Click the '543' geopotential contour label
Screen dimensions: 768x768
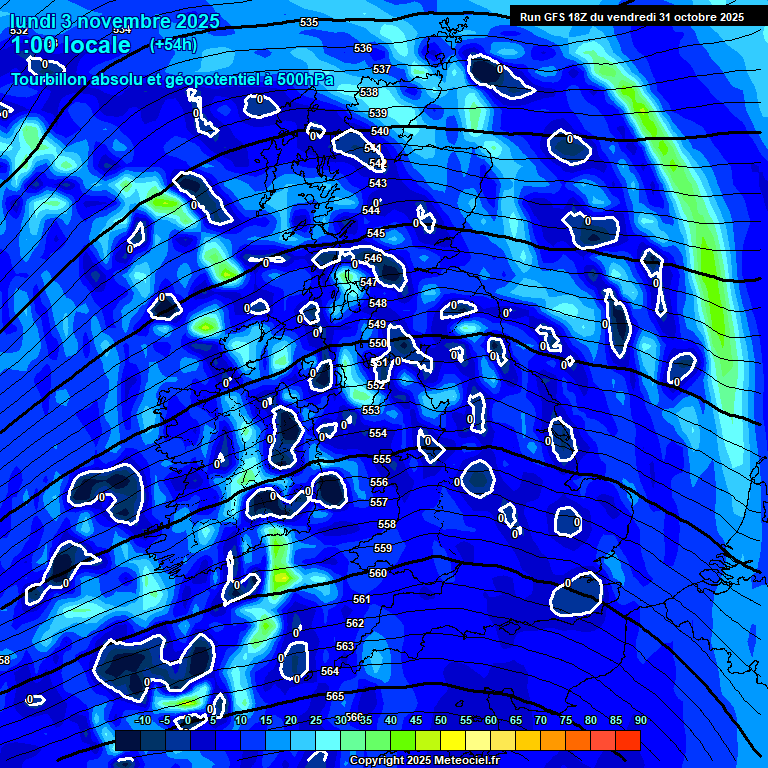click(x=378, y=183)
